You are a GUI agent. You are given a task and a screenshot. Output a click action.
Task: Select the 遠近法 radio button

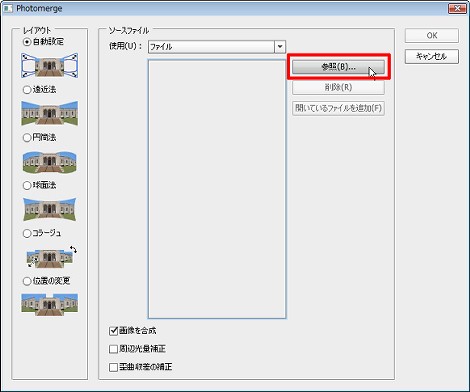27,90
